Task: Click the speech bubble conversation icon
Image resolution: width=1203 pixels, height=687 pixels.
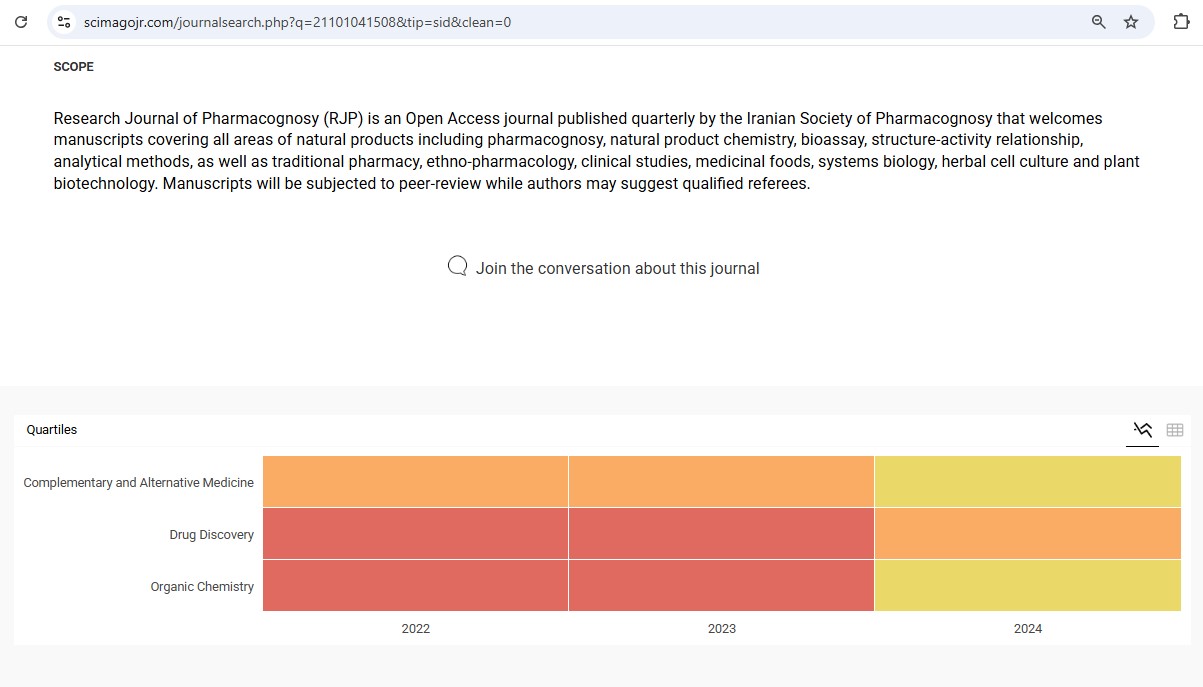Action: tap(457, 266)
